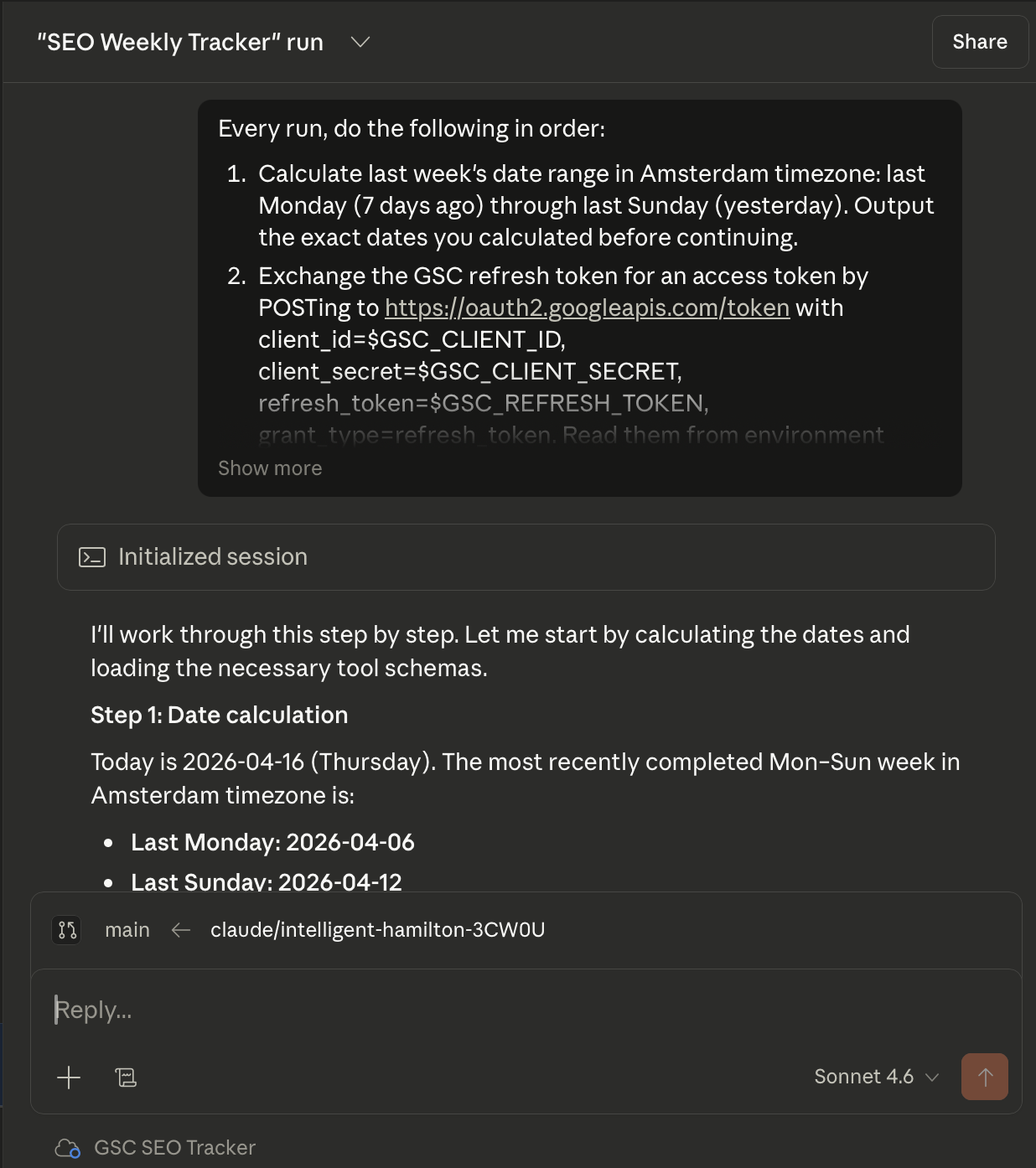Click the claude/intelligent-hamilton-3CW0U branch name

[x=377, y=930]
